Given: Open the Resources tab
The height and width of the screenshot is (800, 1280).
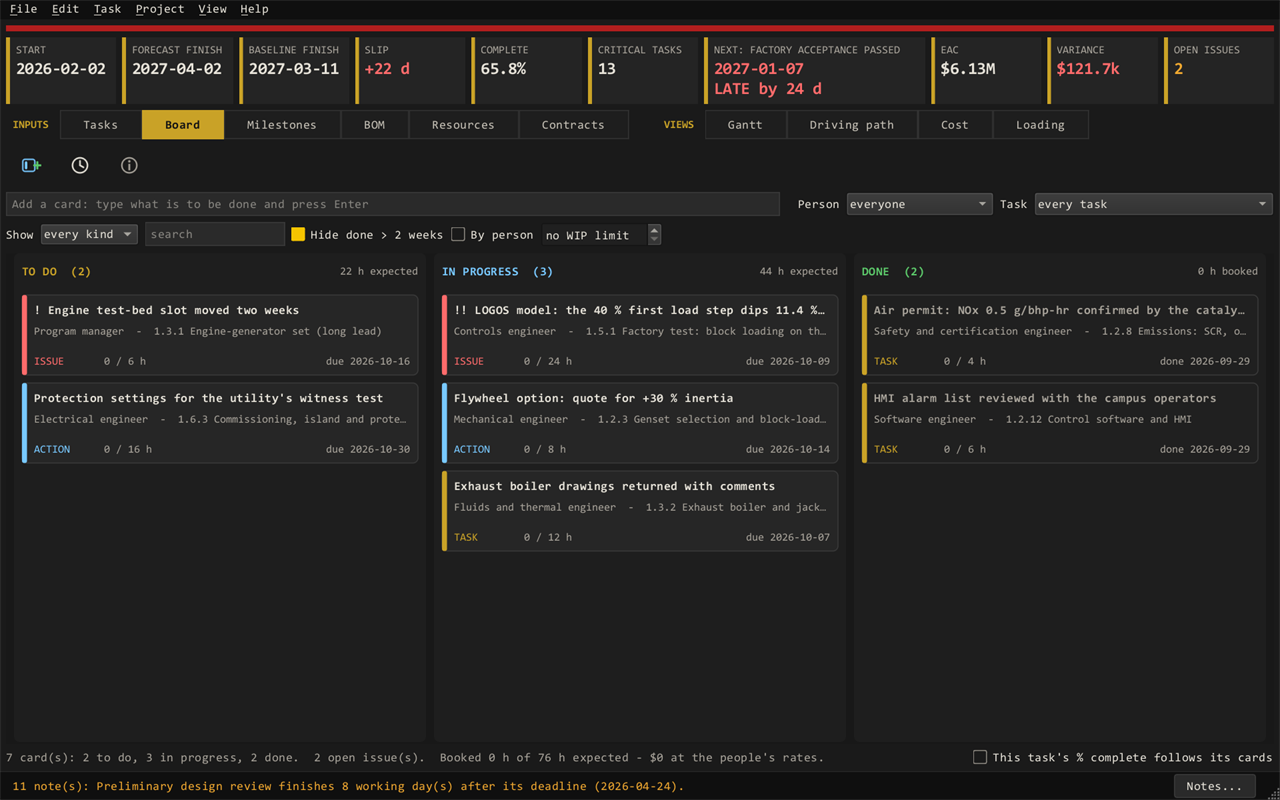Looking at the screenshot, I should tap(463, 125).
